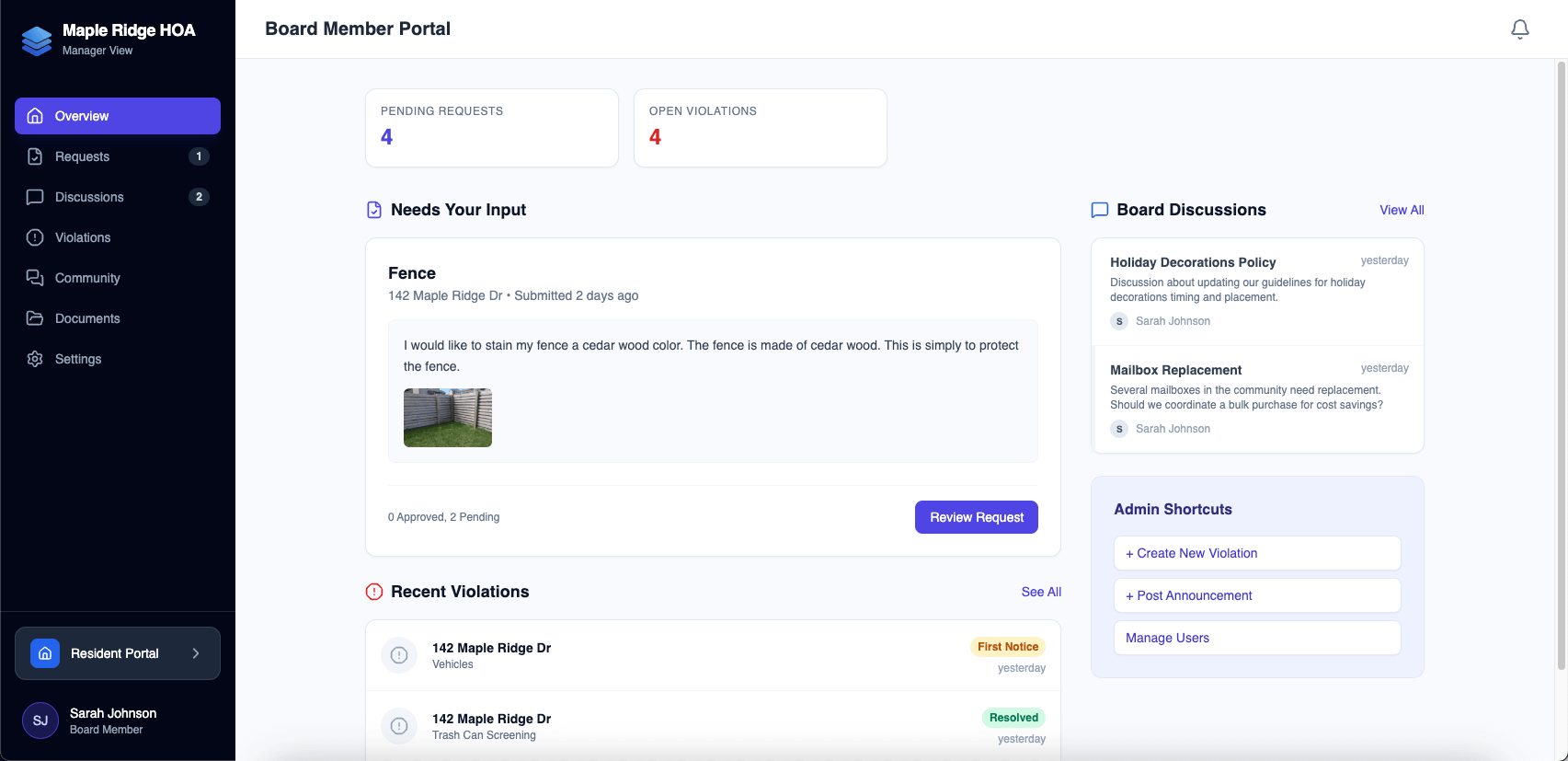Screen dimensions: 1568x761
Task: Click the alert icon beside Trash Can Screening
Action: pos(399,726)
